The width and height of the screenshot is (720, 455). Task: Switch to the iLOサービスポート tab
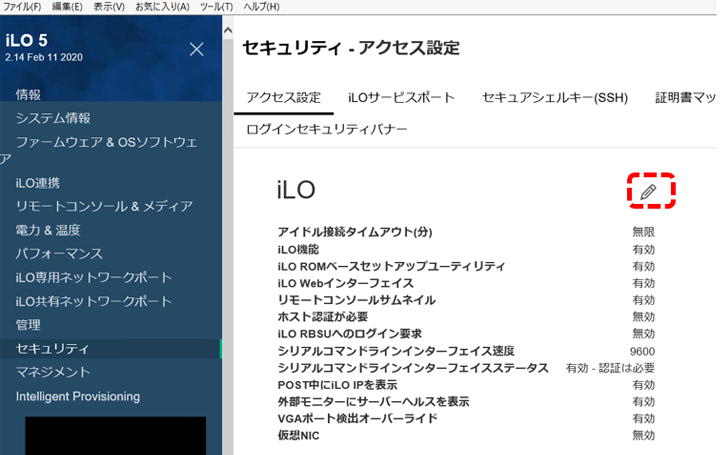(401, 98)
